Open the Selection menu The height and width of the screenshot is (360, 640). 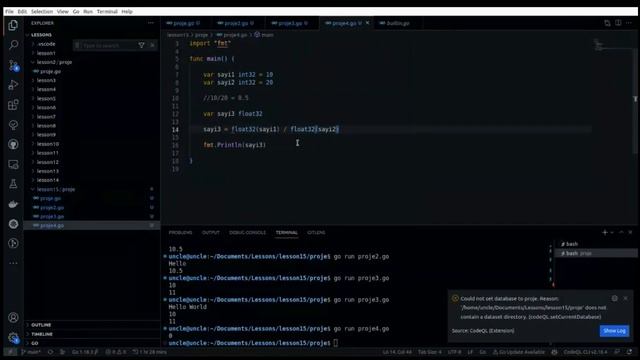coord(42,11)
